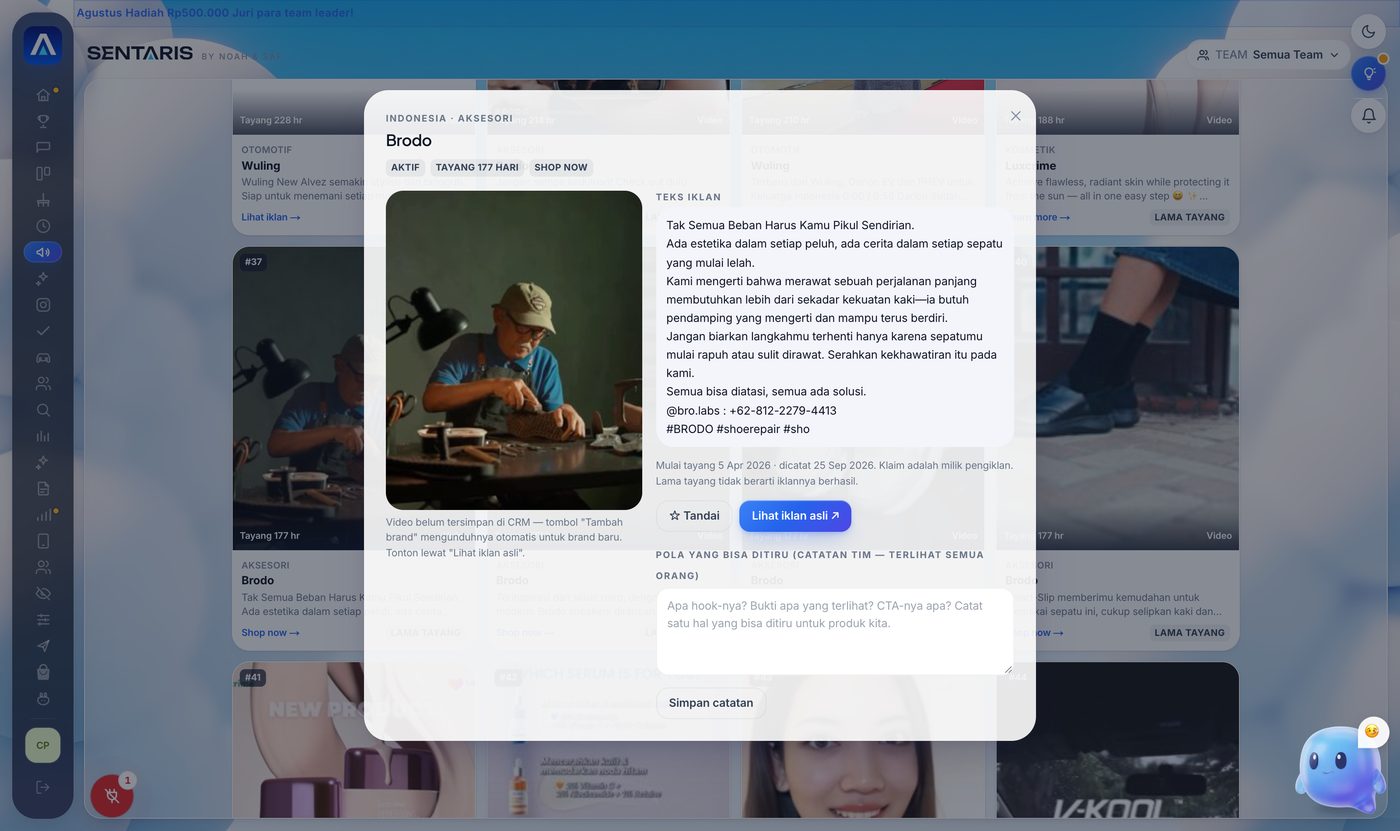Open the chat message icon in sidebar
This screenshot has width=1400, height=831.
[x=43, y=147]
